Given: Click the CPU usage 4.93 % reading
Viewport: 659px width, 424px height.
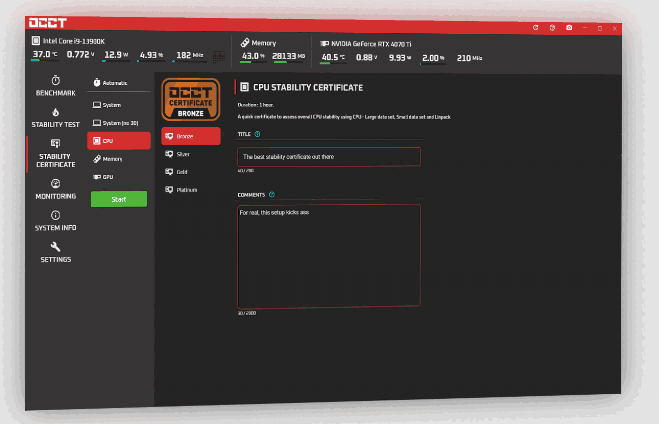Looking at the screenshot, I should [151, 55].
